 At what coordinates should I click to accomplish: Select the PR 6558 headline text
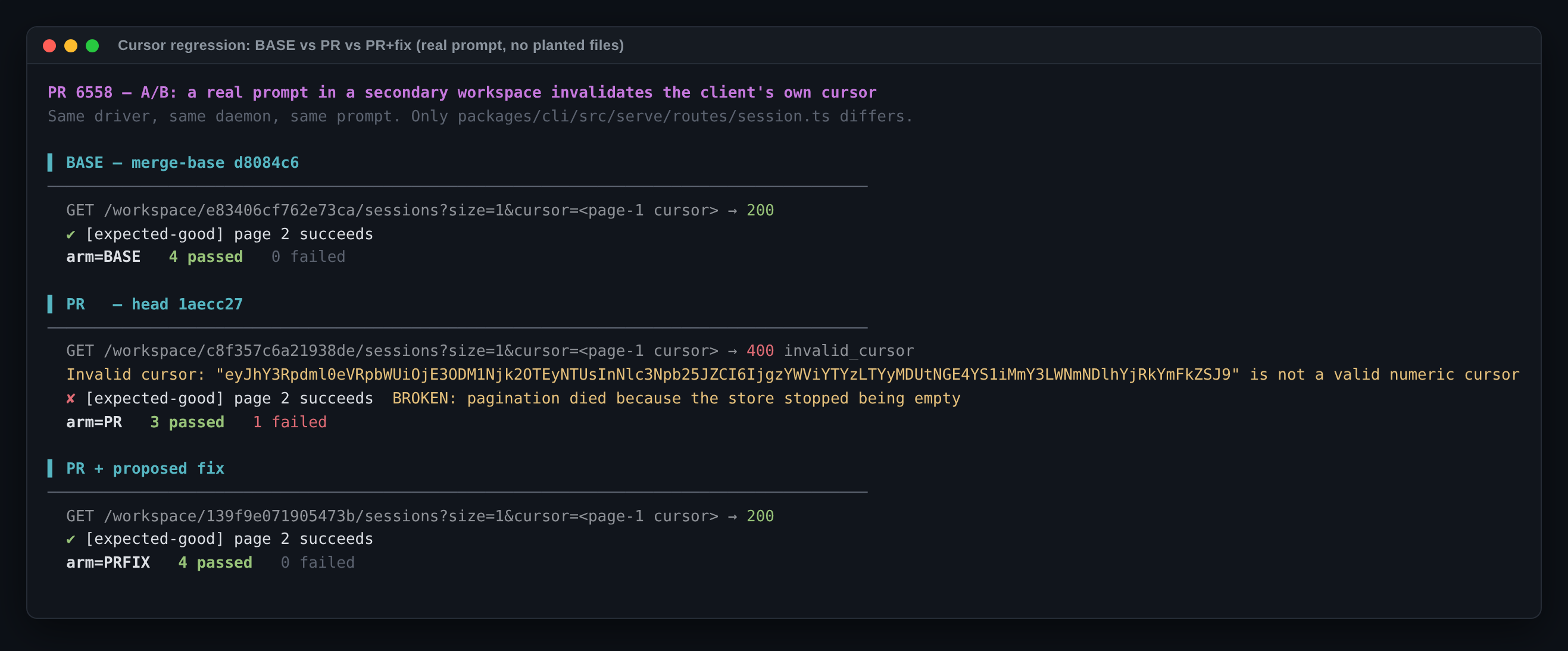point(462,92)
